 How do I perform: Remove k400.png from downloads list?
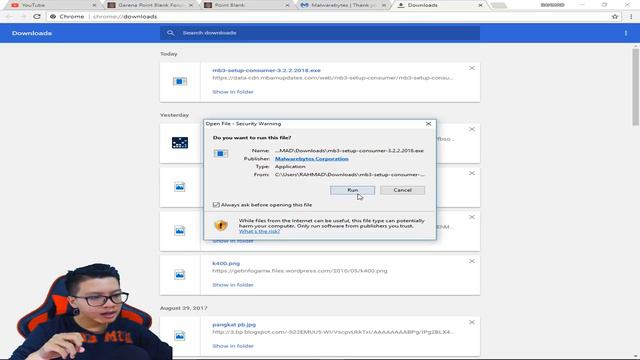pyautogui.click(x=472, y=261)
